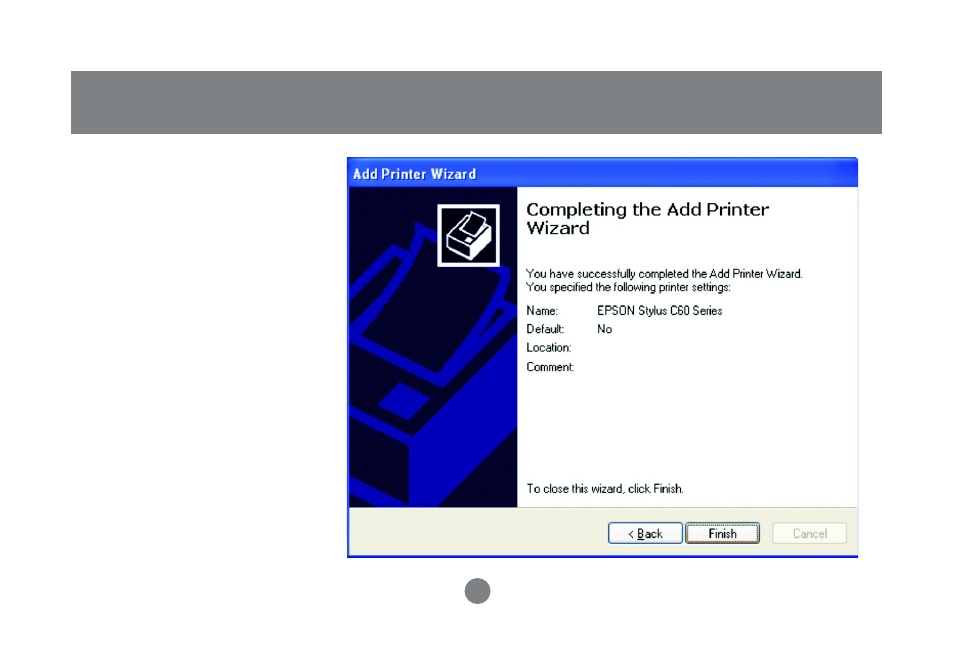The height and width of the screenshot is (664, 954).
Task: Go back with the Back button
Action: point(645,533)
